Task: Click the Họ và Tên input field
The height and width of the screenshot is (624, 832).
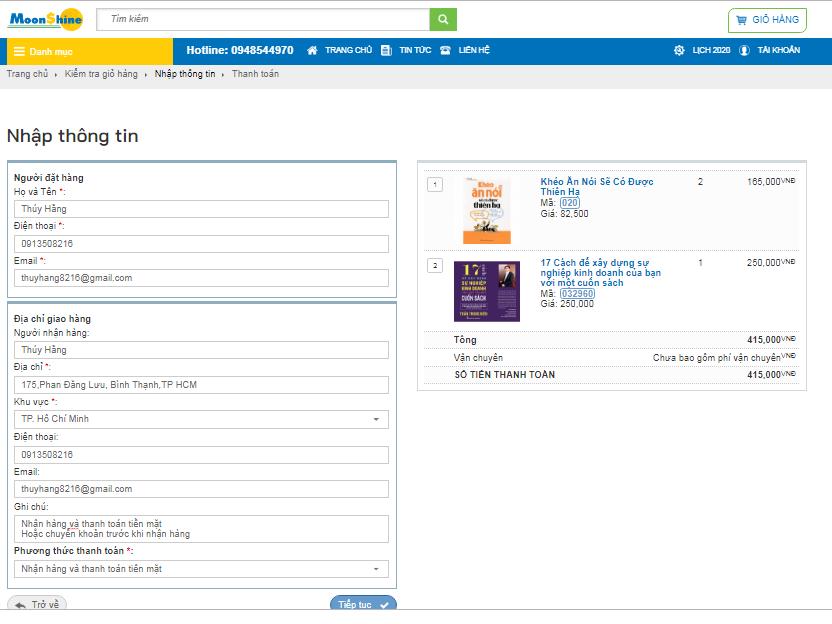Action: tap(201, 209)
